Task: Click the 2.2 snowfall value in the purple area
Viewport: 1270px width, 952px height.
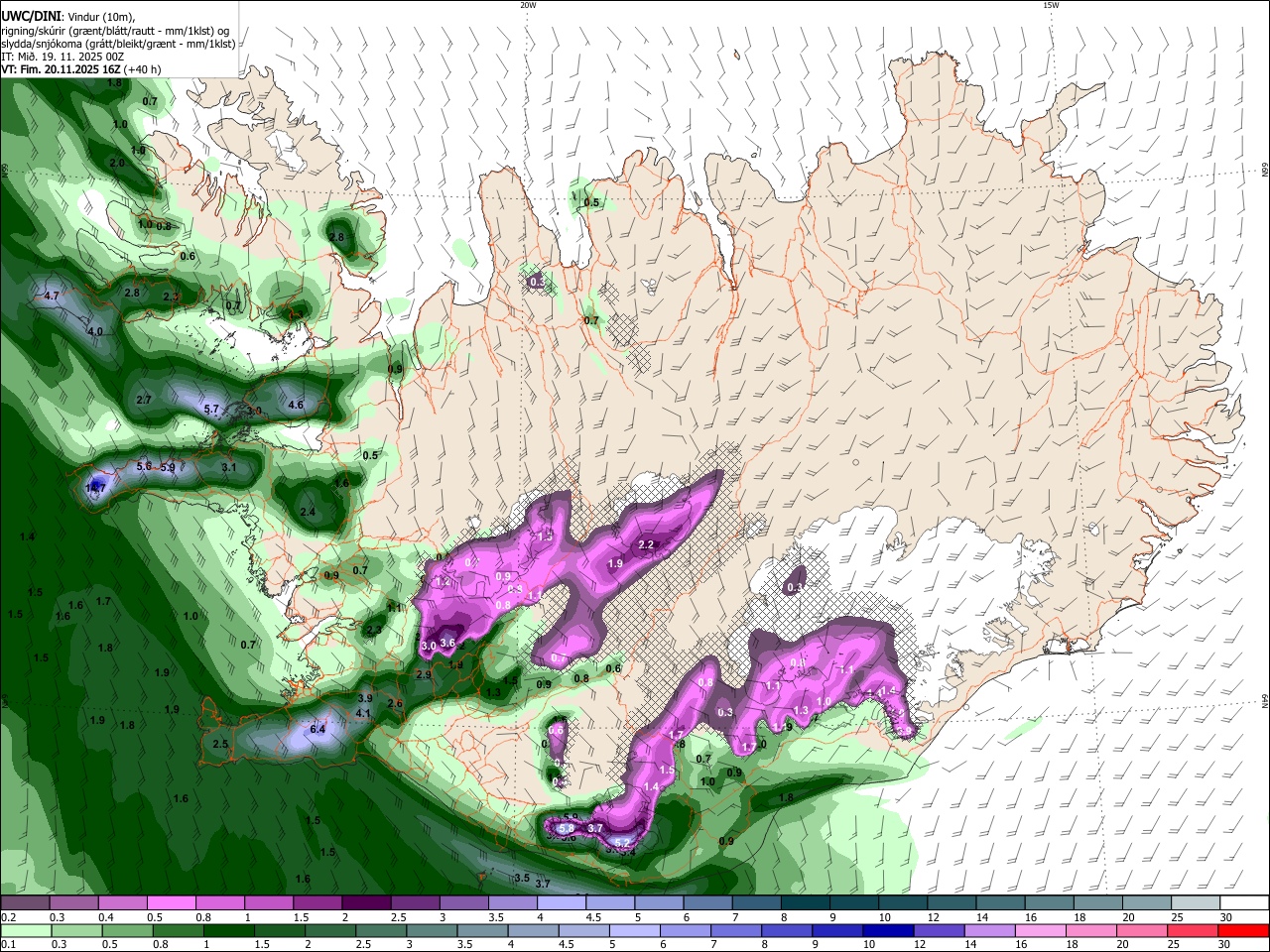Action: [x=646, y=545]
